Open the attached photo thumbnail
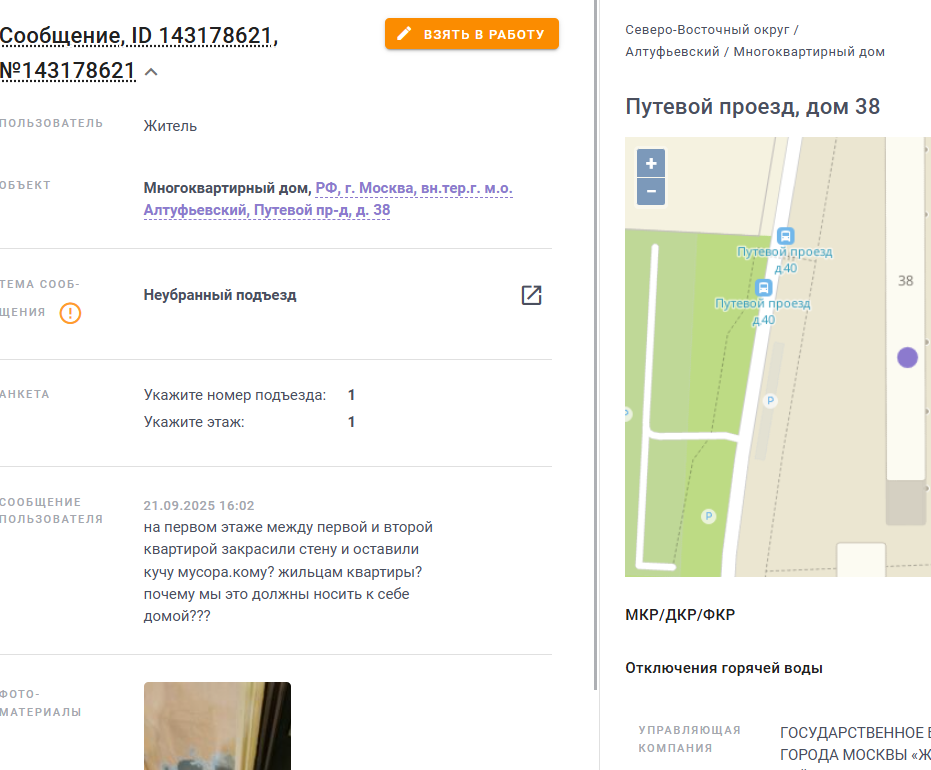Viewport: 931px width, 770px height. click(x=217, y=726)
